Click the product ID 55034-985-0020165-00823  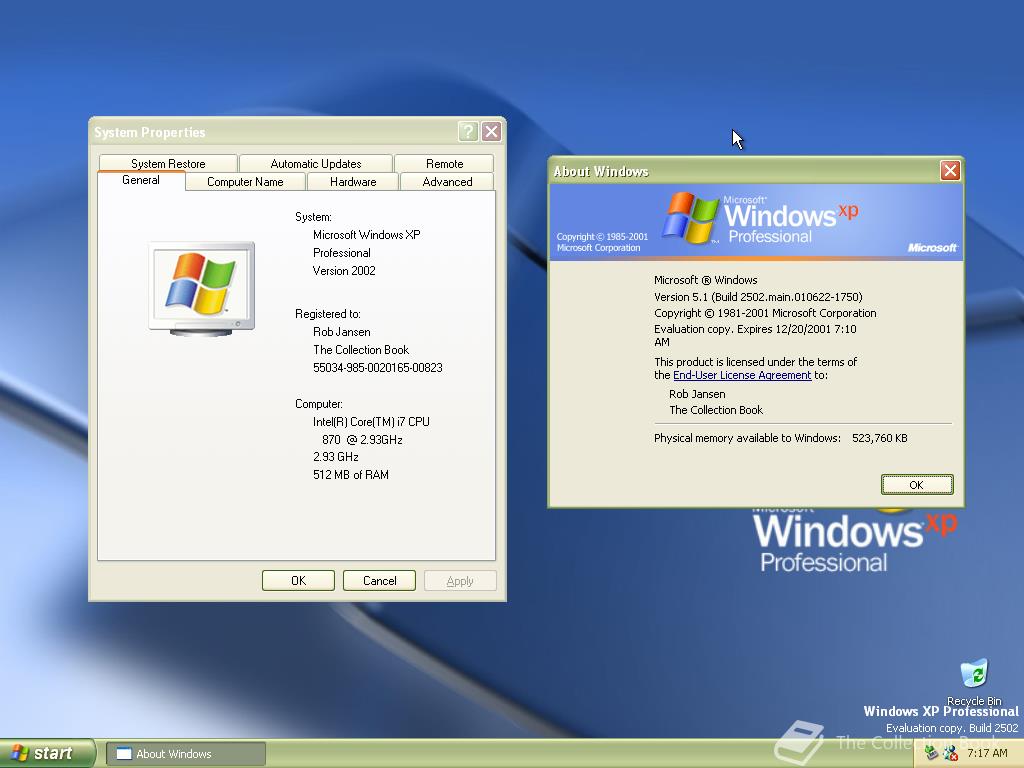pos(377,368)
